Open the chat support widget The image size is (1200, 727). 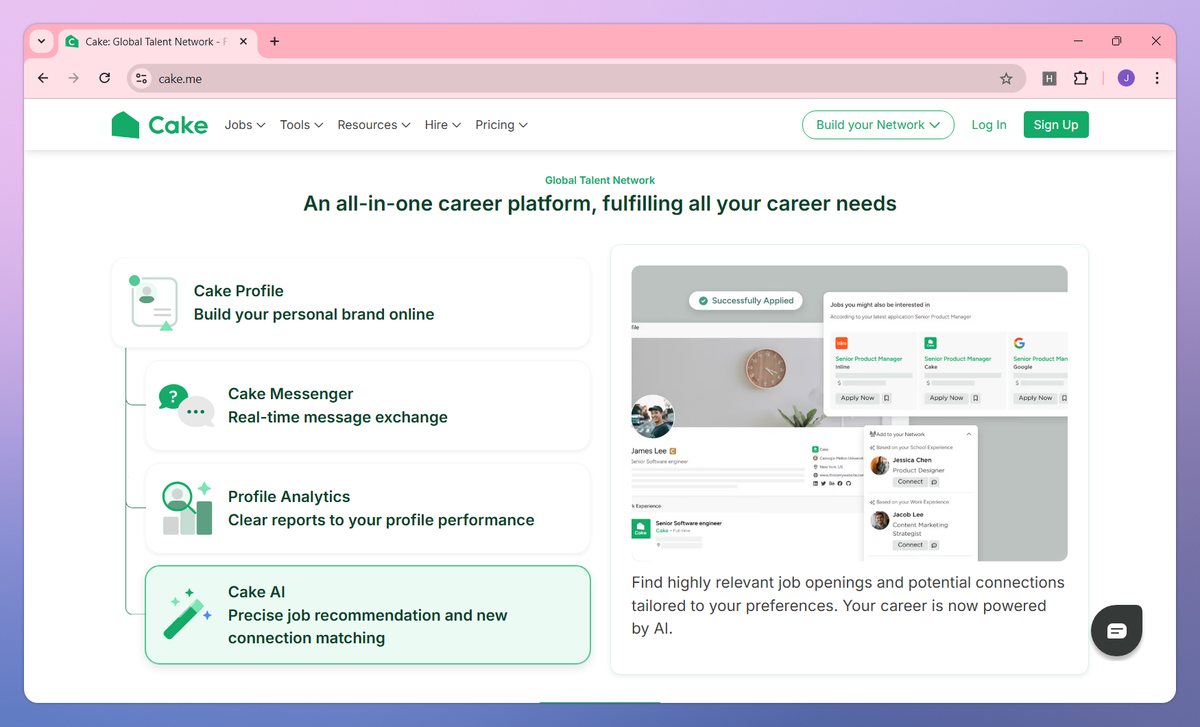pos(1116,630)
